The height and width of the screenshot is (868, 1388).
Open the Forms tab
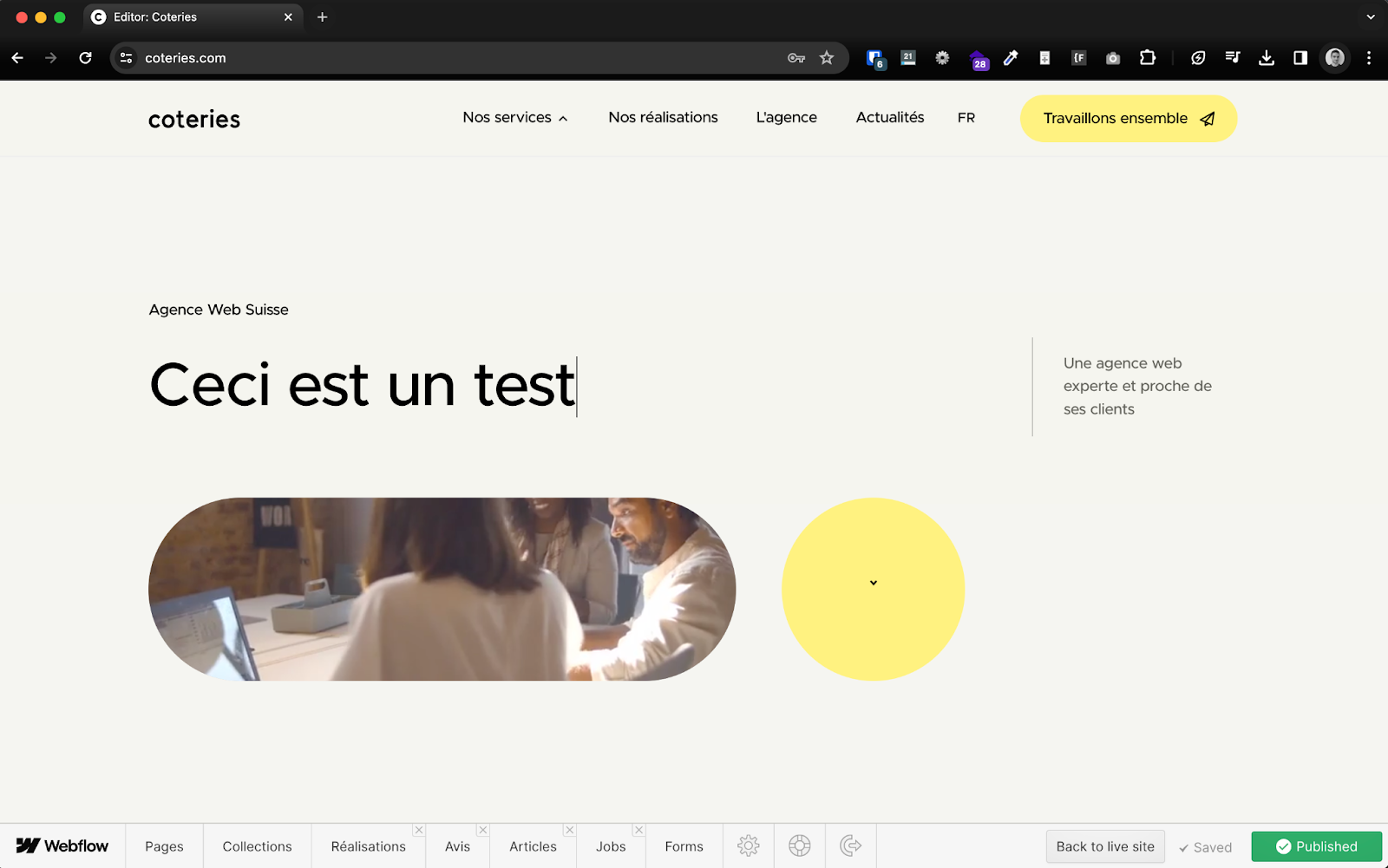684,846
